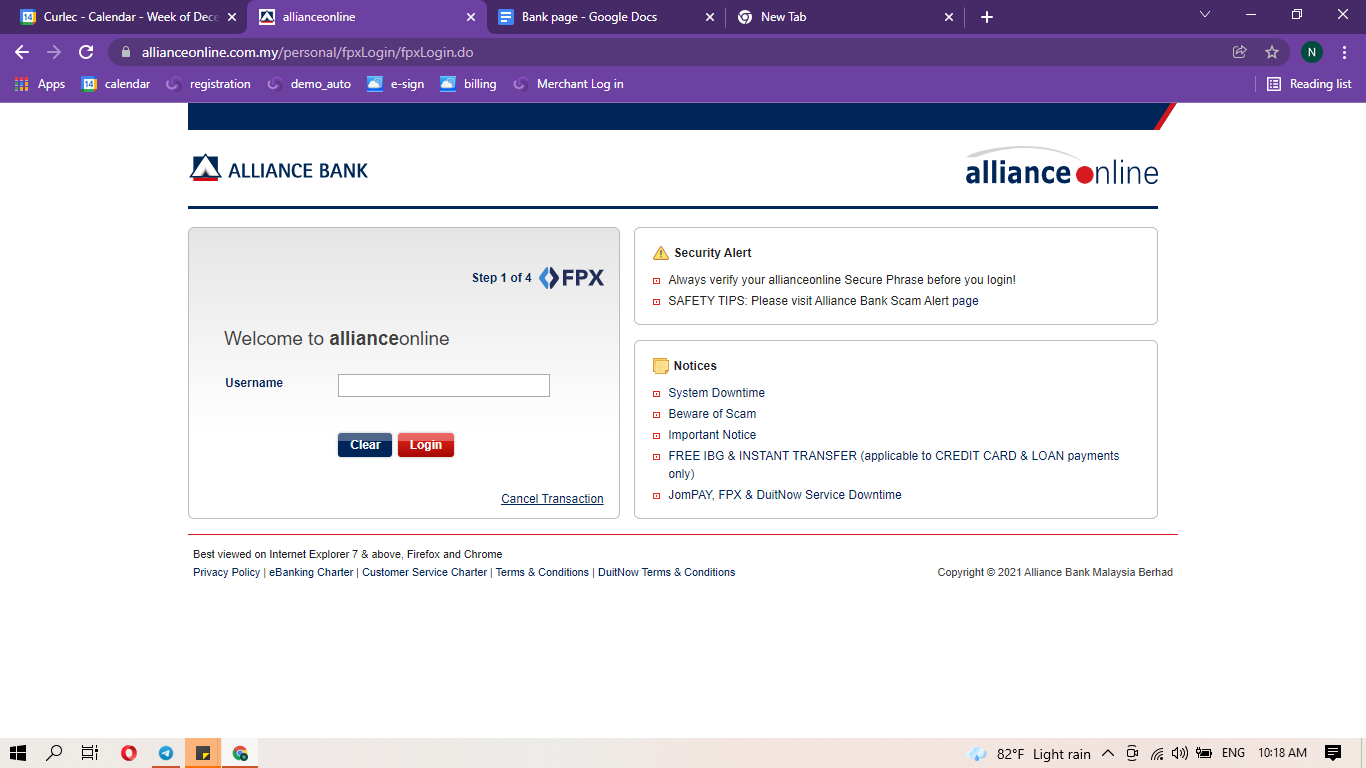Close the Curlec Calendar tab
Screen dimensions: 1366x768
tap(232, 17)
